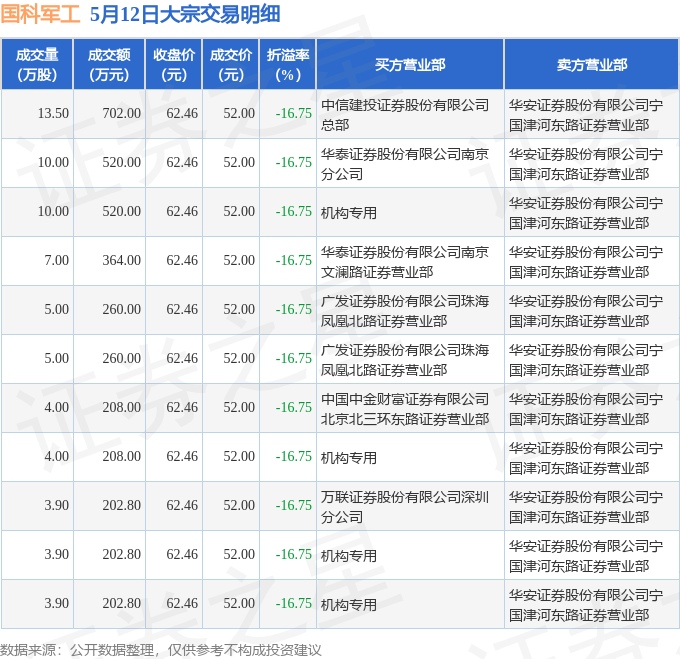Select the 成交价(元) column header
Screen dimensions: 680x659
tap(231, 65)
